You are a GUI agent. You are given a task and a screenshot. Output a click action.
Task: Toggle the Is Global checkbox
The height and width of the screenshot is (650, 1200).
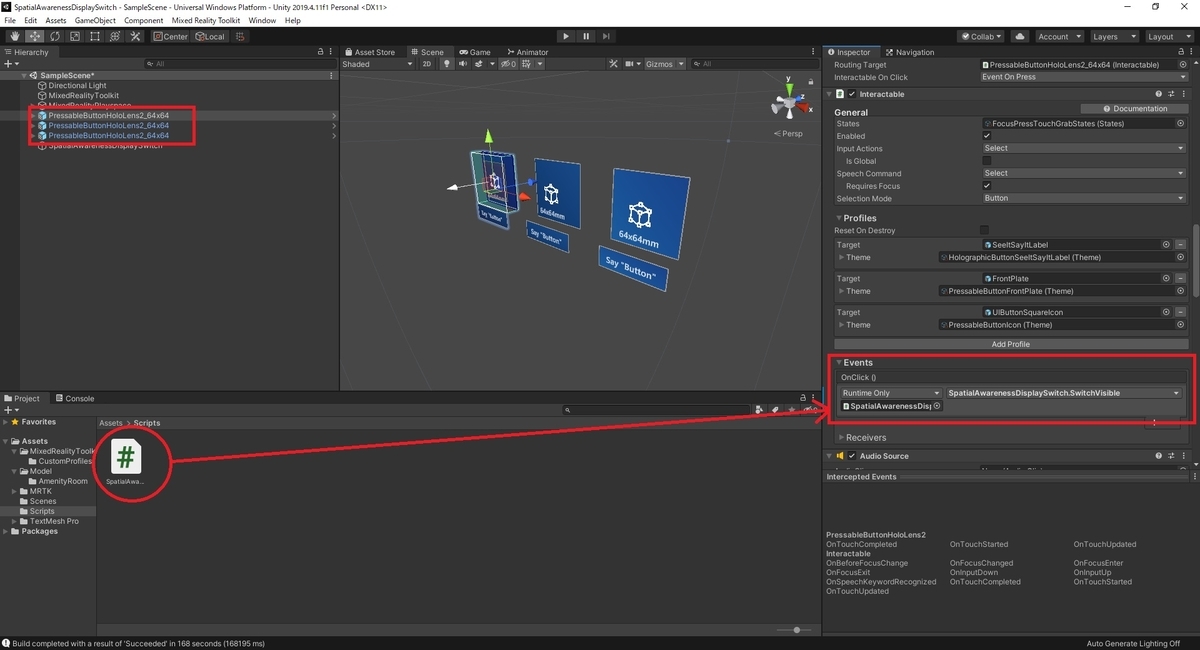987,160
